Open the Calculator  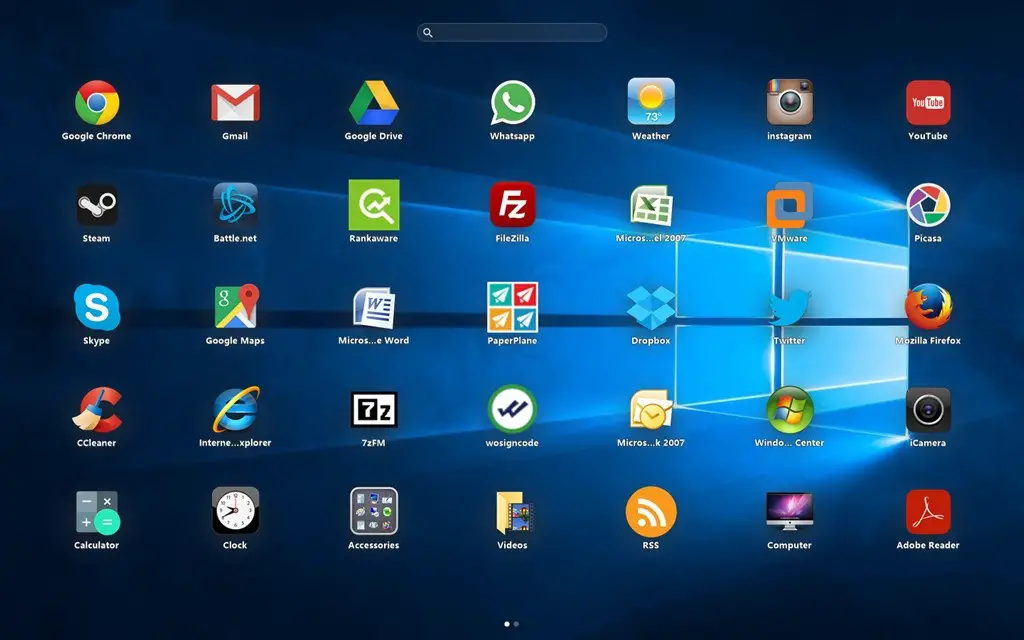coord(97,513)
